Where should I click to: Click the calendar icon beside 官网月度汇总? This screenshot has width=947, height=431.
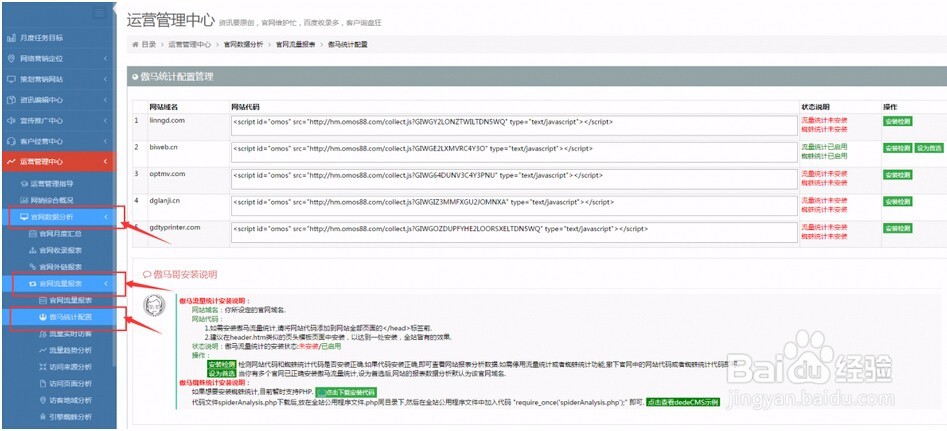[33, 233]
